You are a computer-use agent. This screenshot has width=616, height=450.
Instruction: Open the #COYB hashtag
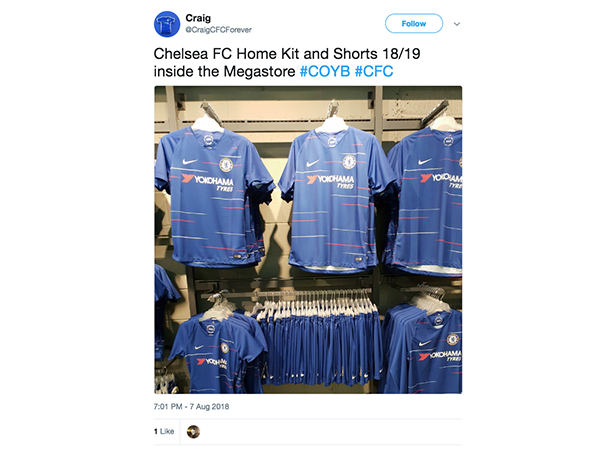point(324,72)
